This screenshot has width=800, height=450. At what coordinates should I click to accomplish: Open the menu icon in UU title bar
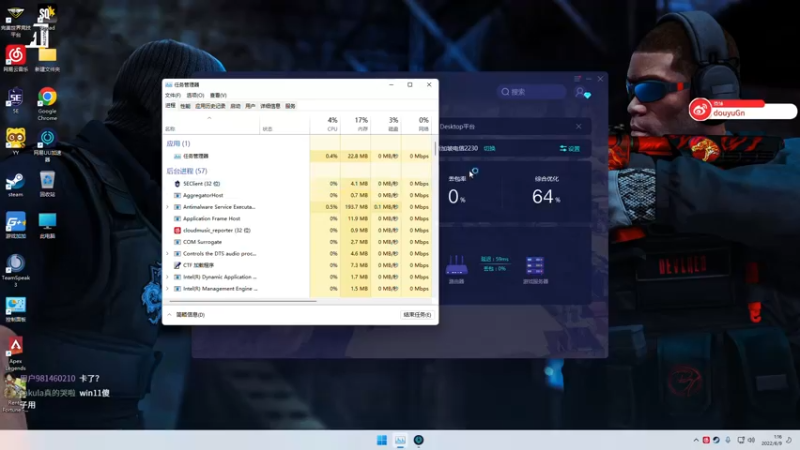coord(577,79)
